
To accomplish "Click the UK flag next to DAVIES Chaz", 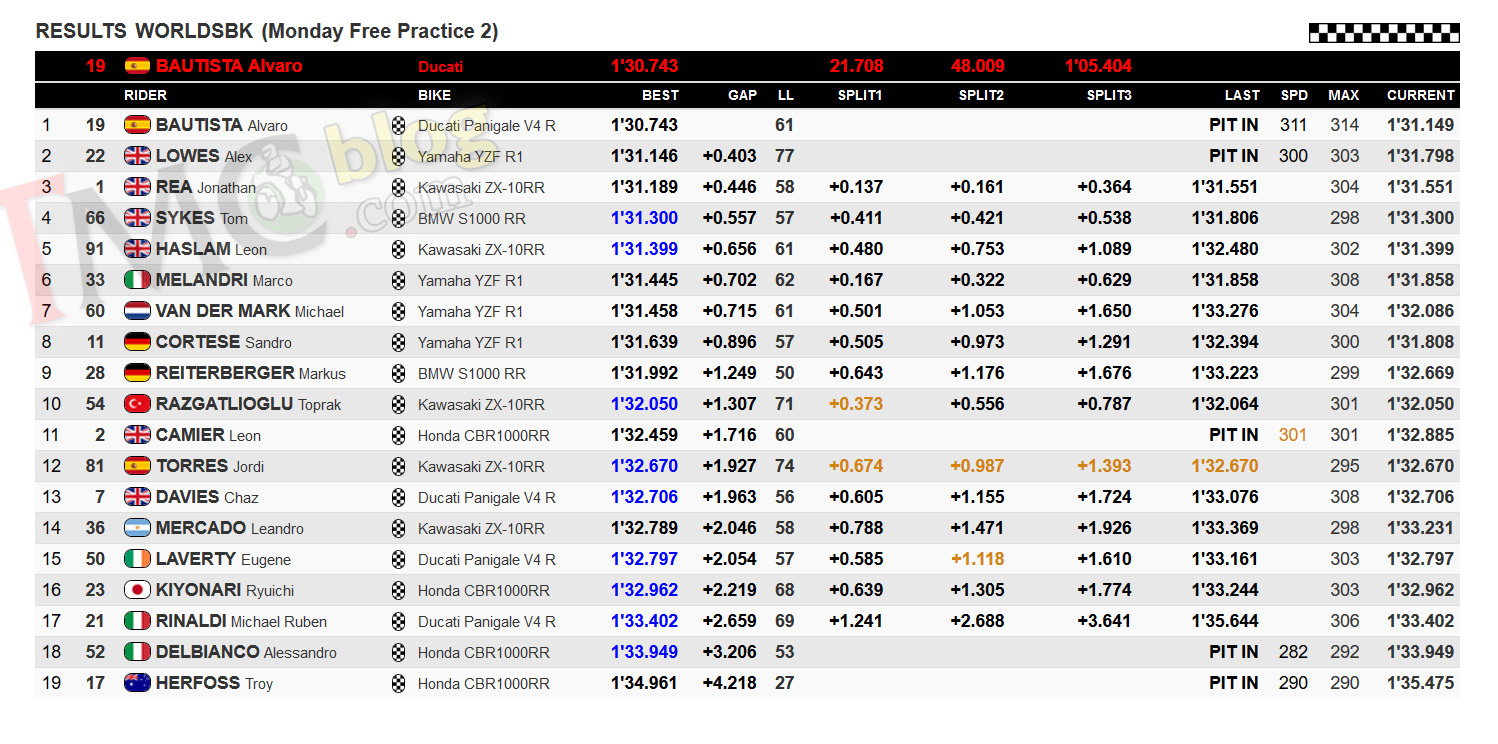I will 137,497.
